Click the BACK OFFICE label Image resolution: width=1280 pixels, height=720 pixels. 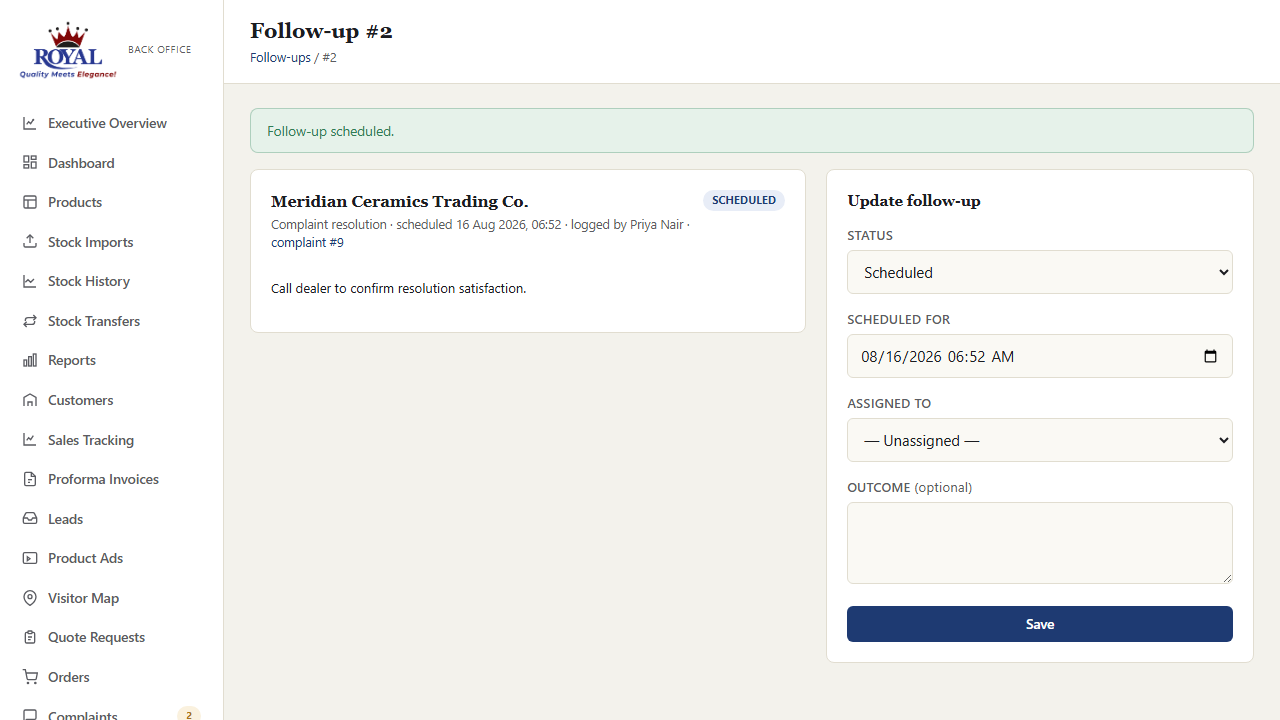click(160, 49)
